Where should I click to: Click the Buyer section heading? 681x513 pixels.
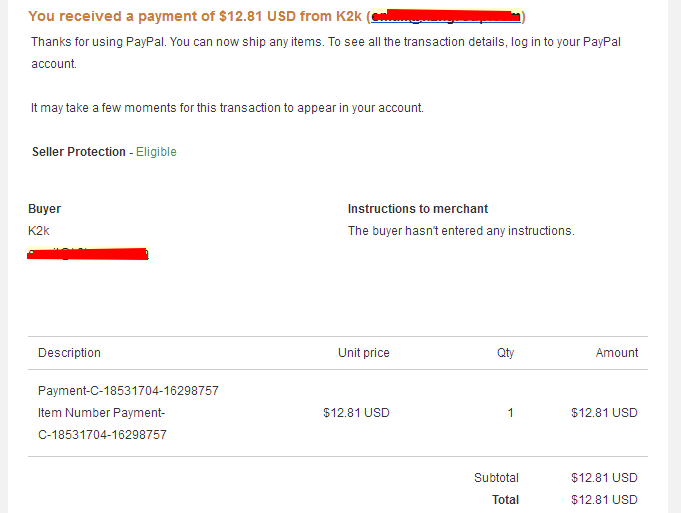pyautogui.click(x=44, y=209)
